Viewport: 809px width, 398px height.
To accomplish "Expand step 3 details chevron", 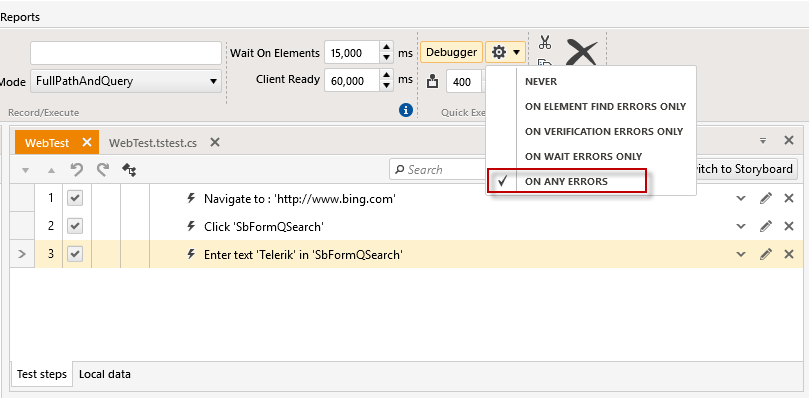I will (741, 253).
